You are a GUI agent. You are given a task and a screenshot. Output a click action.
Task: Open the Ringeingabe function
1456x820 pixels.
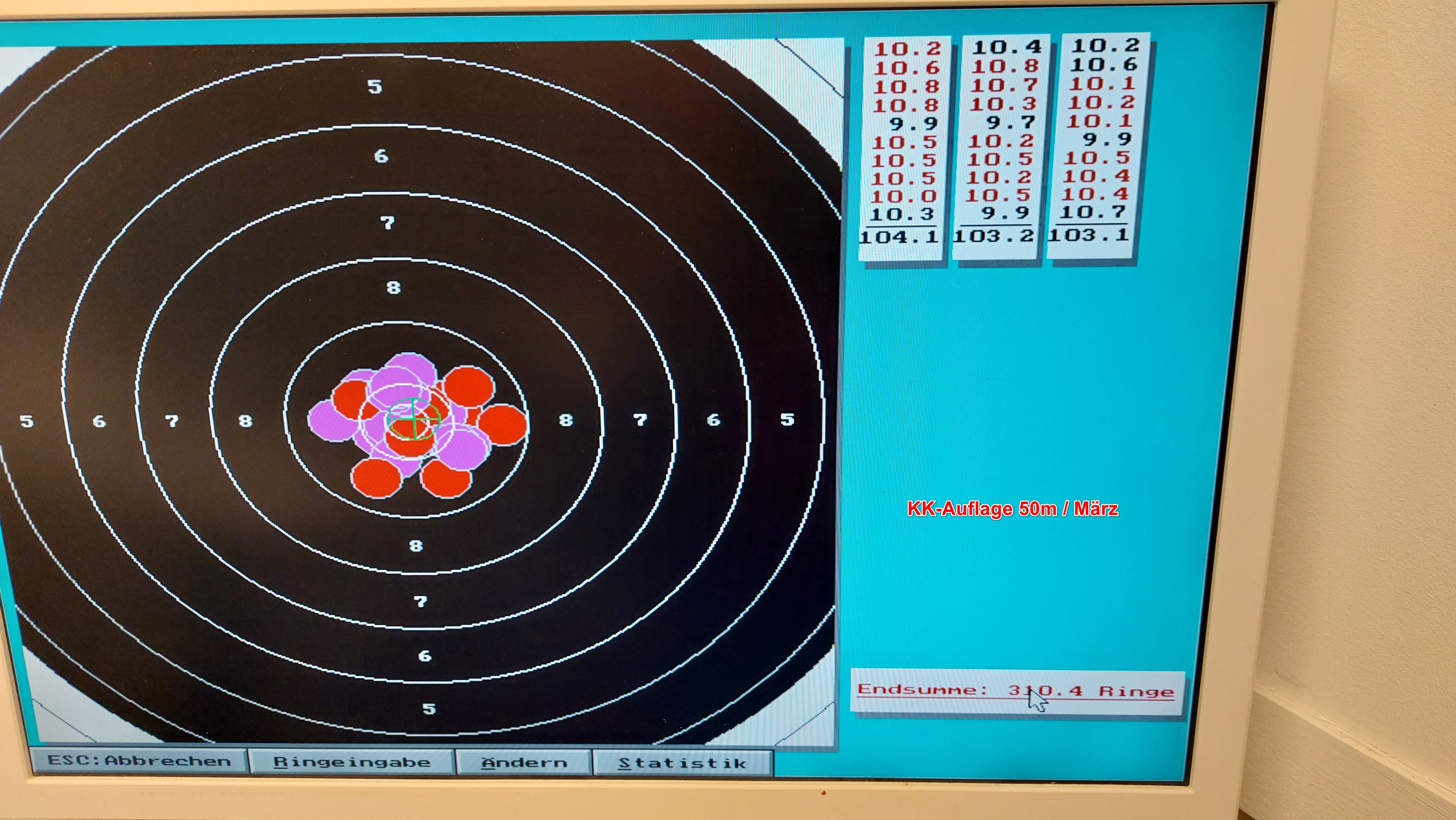(x=351, y=762)
